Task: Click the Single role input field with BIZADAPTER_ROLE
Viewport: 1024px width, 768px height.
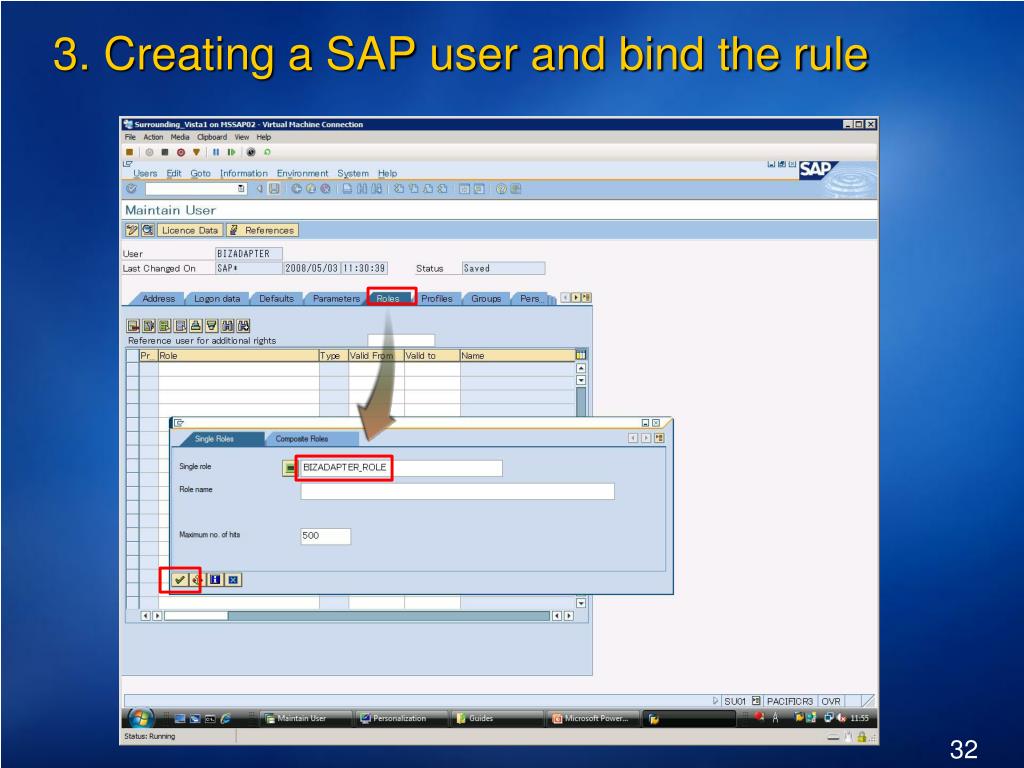Action: (x=401, y=468)
